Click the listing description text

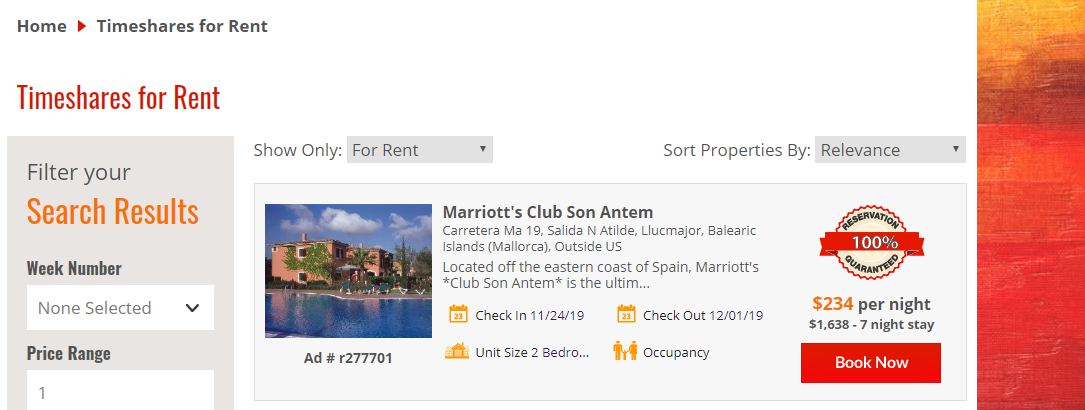601,275
